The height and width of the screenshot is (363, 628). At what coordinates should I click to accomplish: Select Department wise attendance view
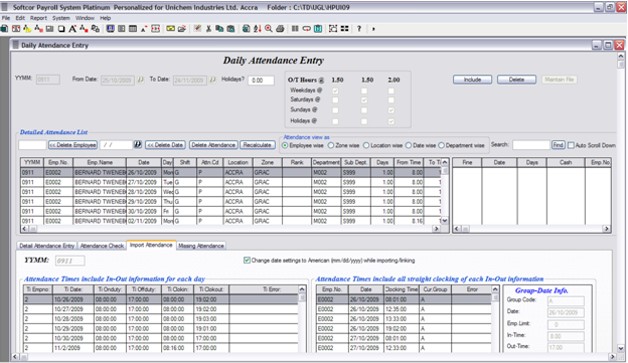(441, 145)
